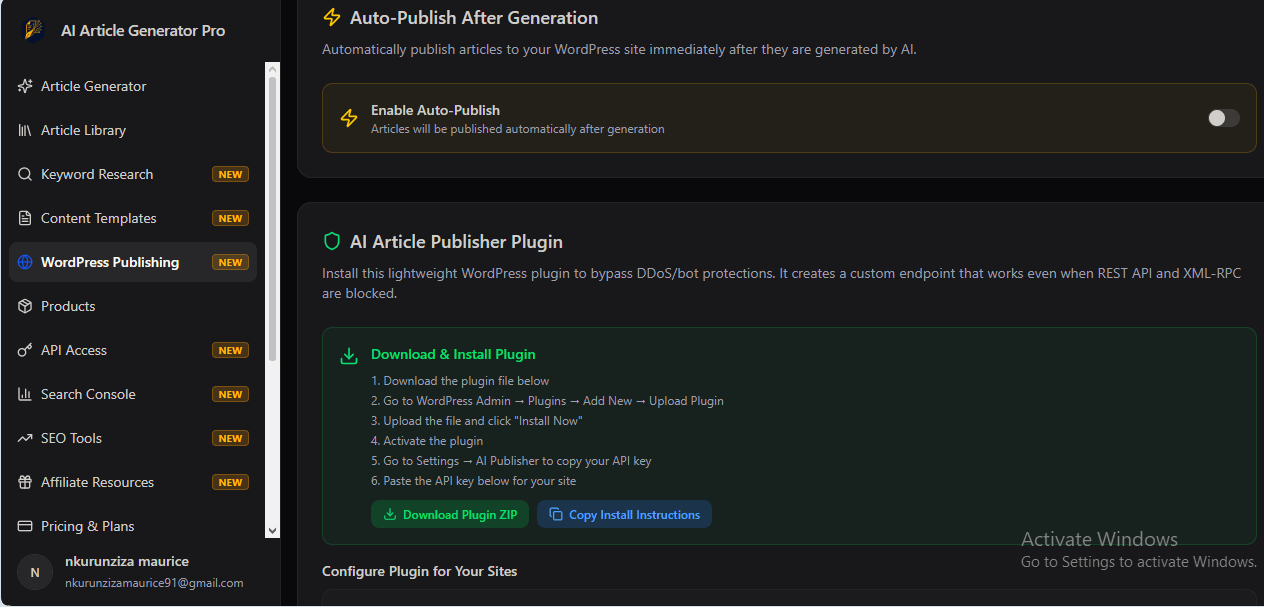Viewport: 1264px width, 607px height.
Task: Navigate to API Access
Action: pyautogui.click(x=133, y=350)
